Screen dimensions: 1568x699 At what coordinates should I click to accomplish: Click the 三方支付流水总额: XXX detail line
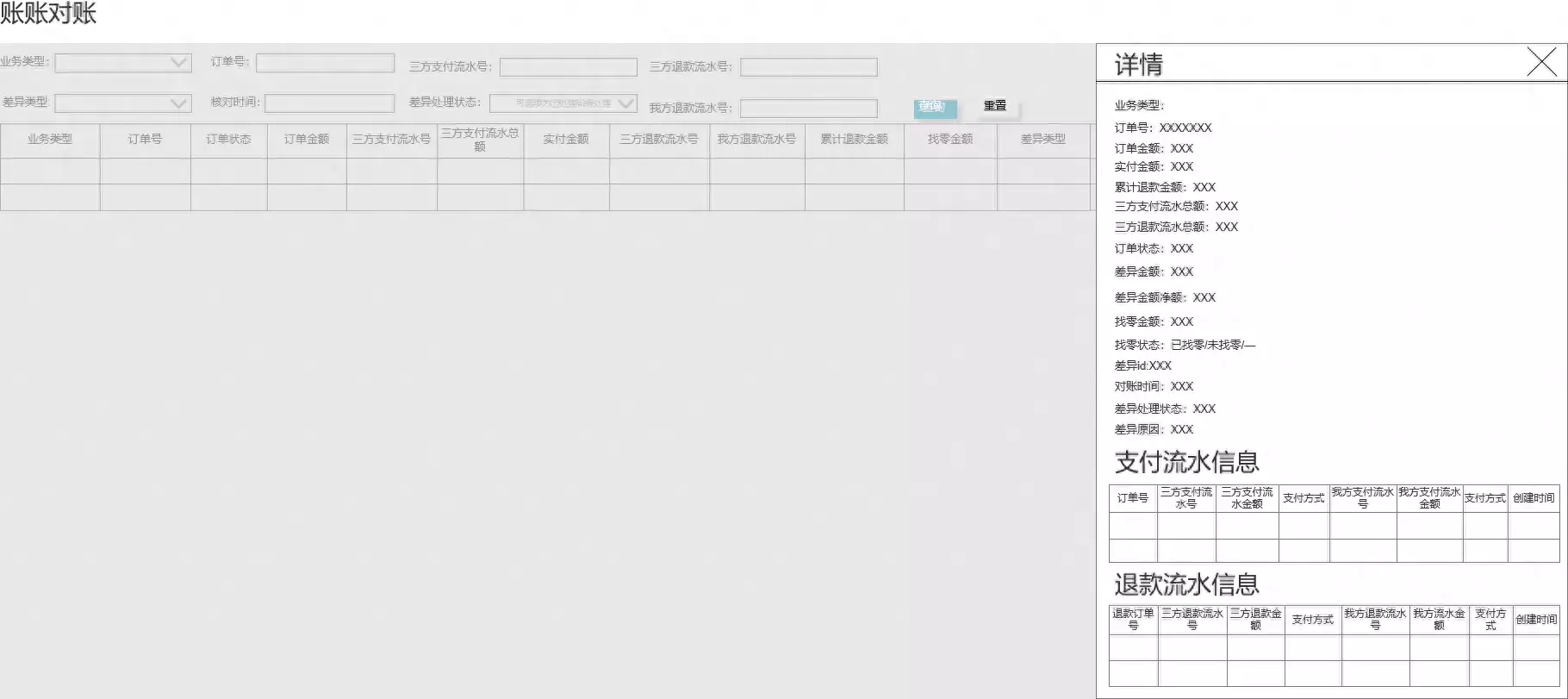(x=1176, y=206)
